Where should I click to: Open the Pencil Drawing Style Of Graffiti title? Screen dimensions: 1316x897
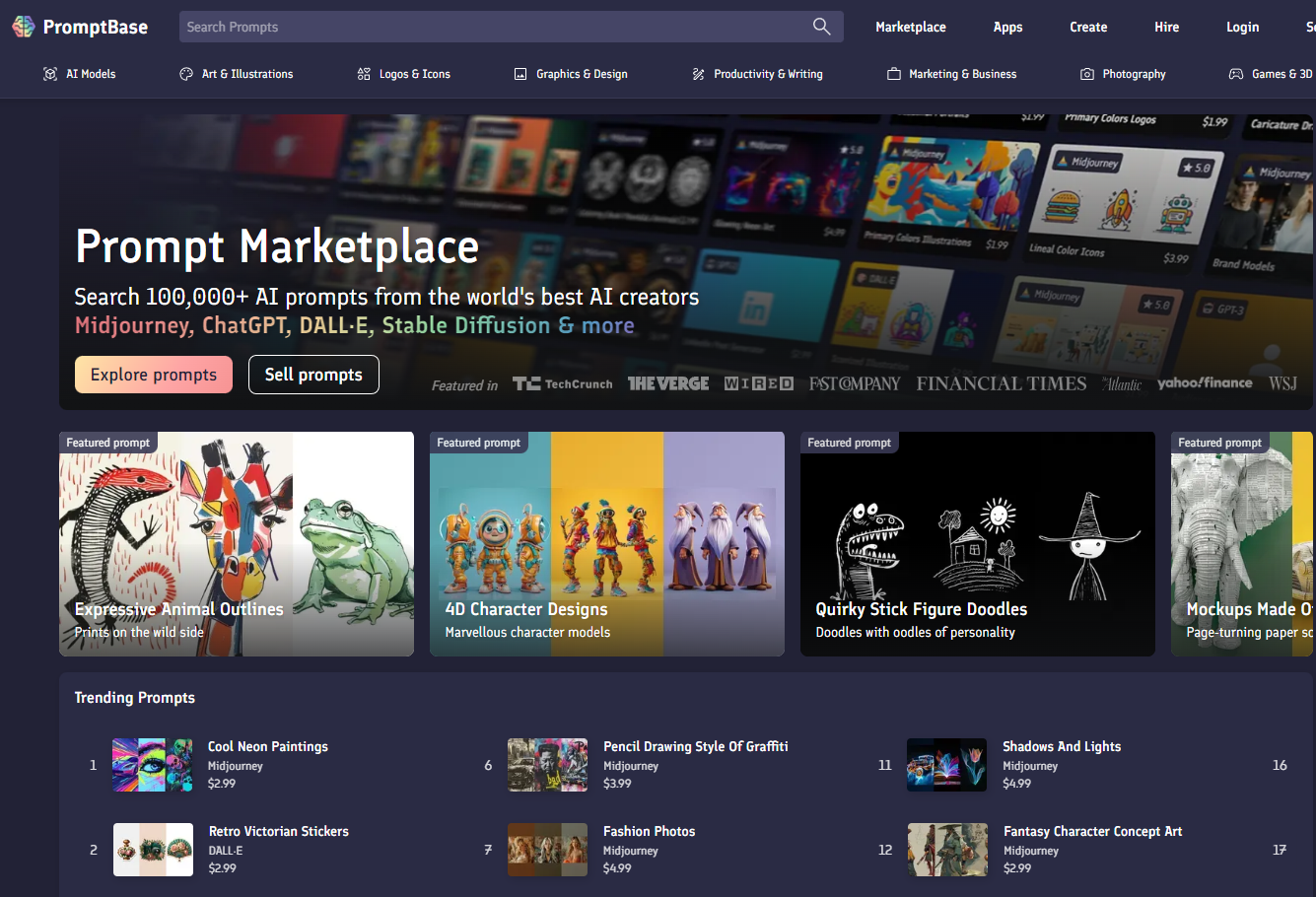coord(696,746)
